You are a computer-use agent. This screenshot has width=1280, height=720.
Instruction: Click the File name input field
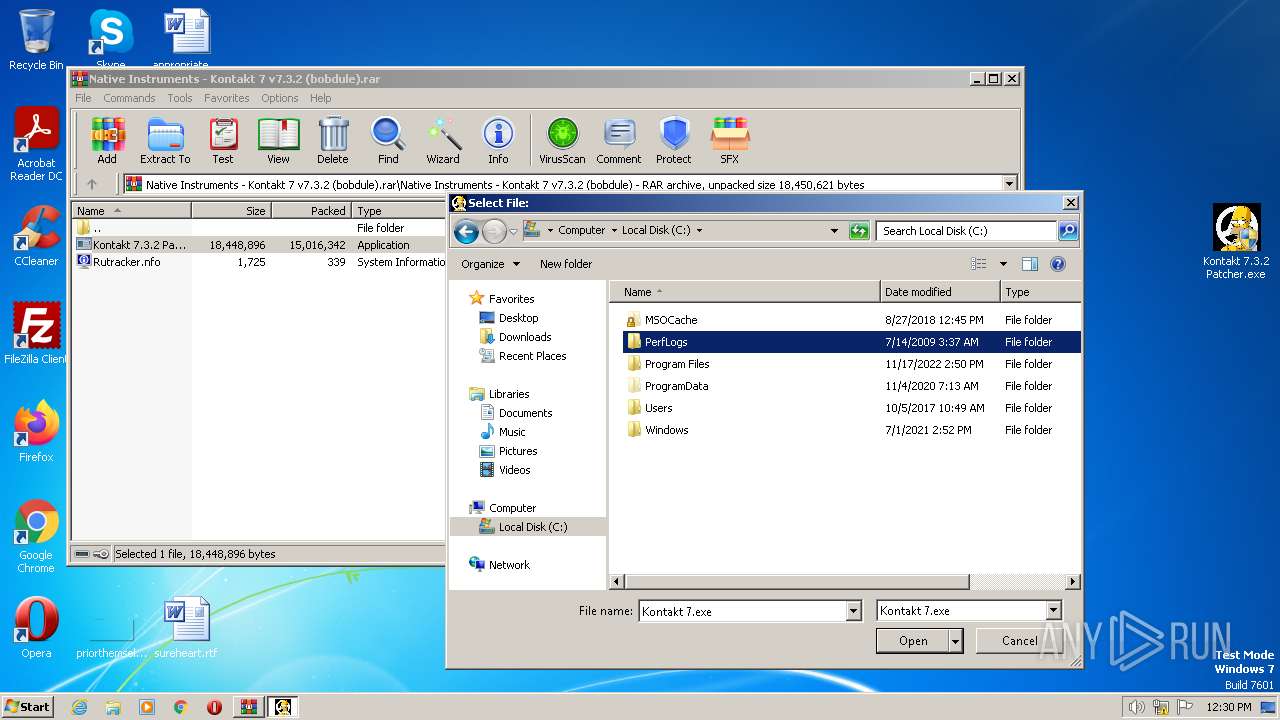point(743,611)
